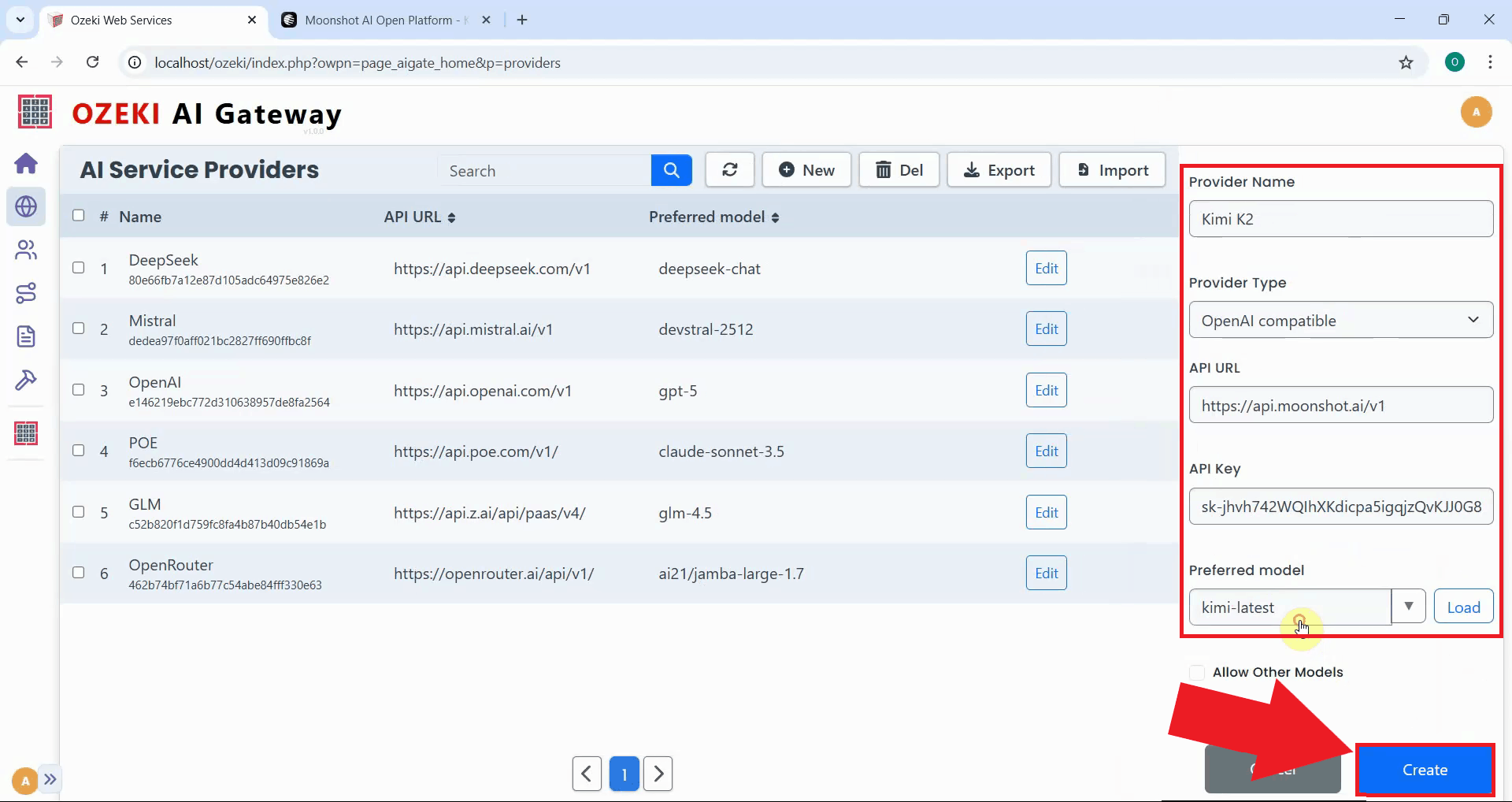Viewport: 1512px width, 802px height.
Task: Open the document log sidebar icon
Action: [x=26, y=336]
